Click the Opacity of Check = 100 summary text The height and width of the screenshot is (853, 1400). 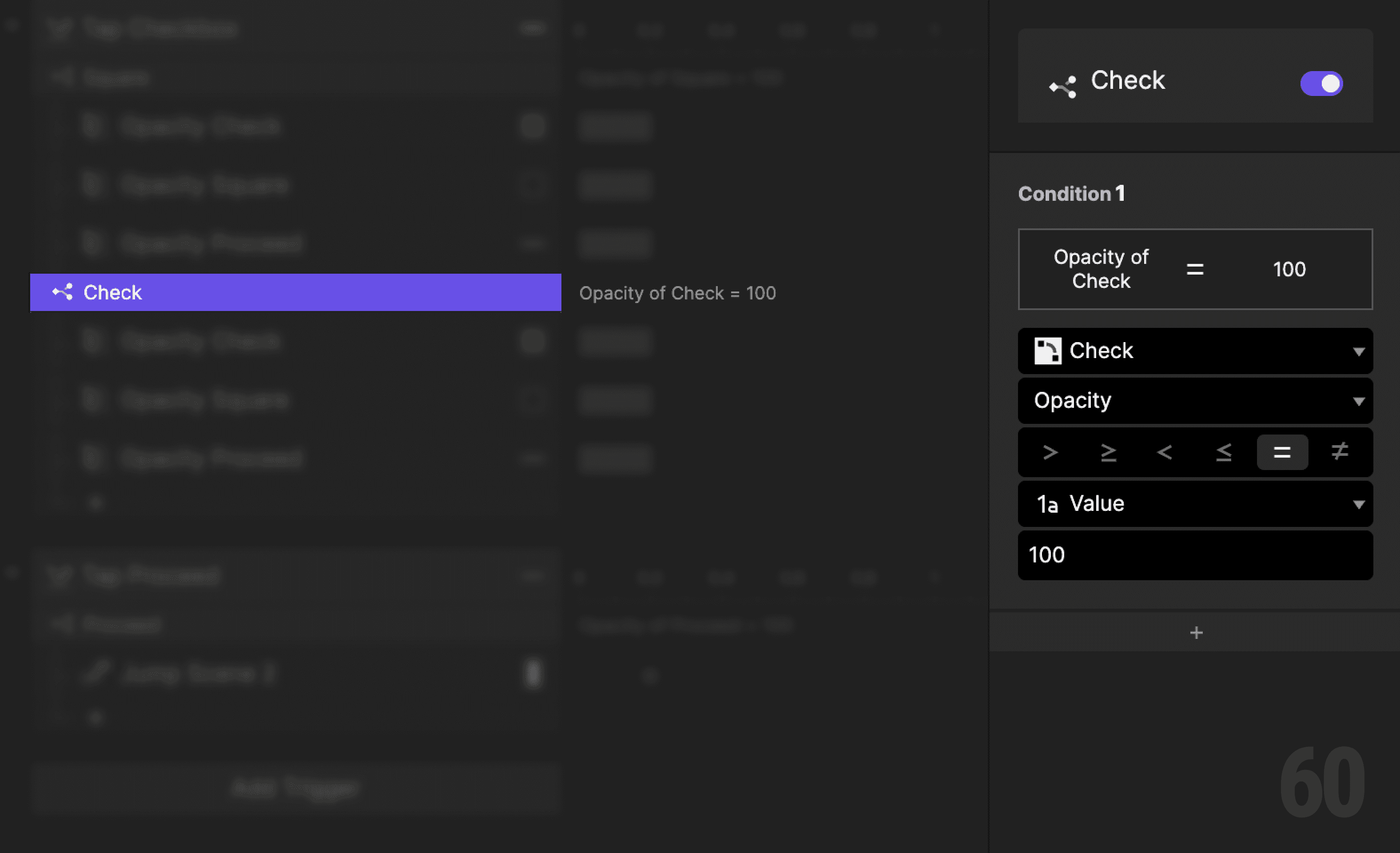[x=678, y=293]
